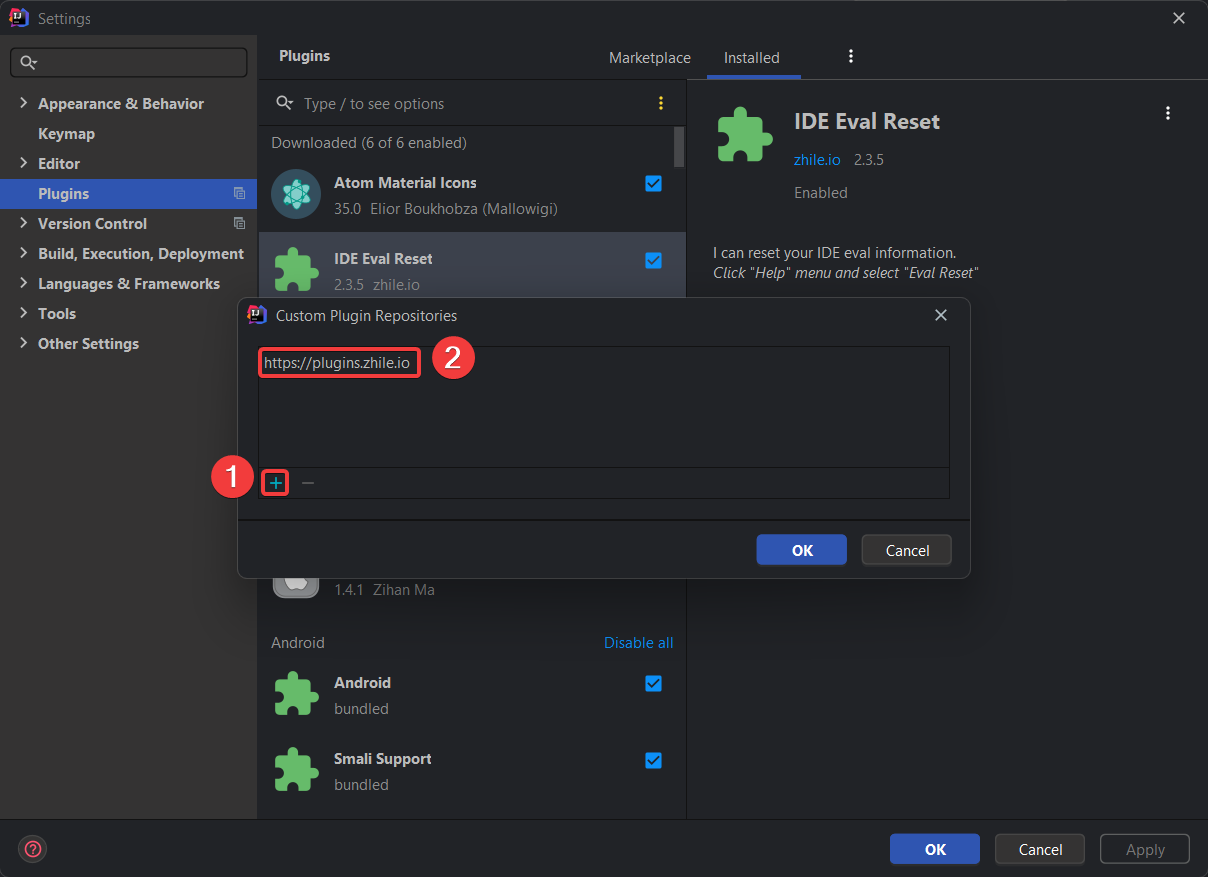Image resolution: width=1208 pixels, height=877 pixels.
Task: Open the zhile.io vendor link
Action: click(817, 159)
